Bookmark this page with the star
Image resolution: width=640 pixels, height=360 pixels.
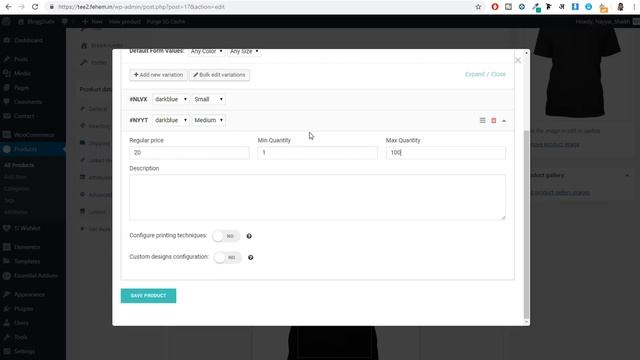tap(478, 7)
